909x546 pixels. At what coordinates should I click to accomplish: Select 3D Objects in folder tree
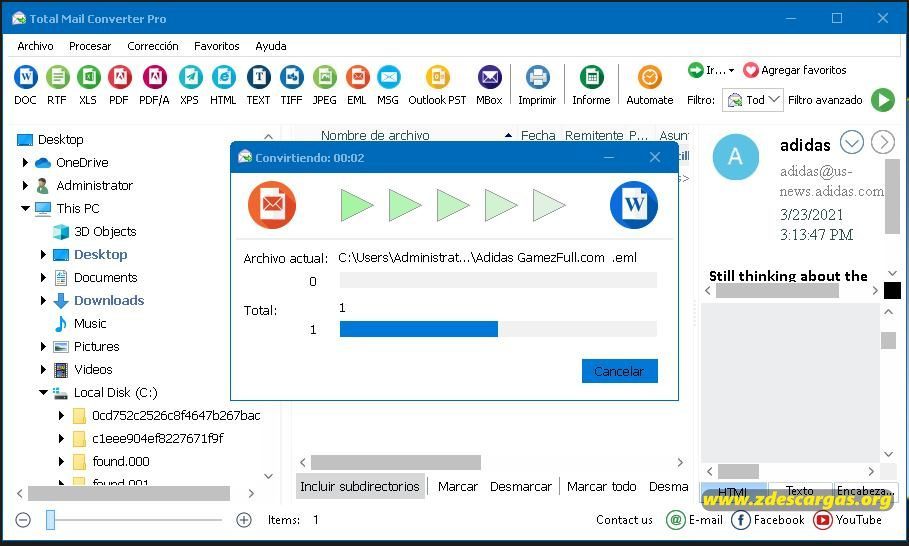click(x=105, y=231)
